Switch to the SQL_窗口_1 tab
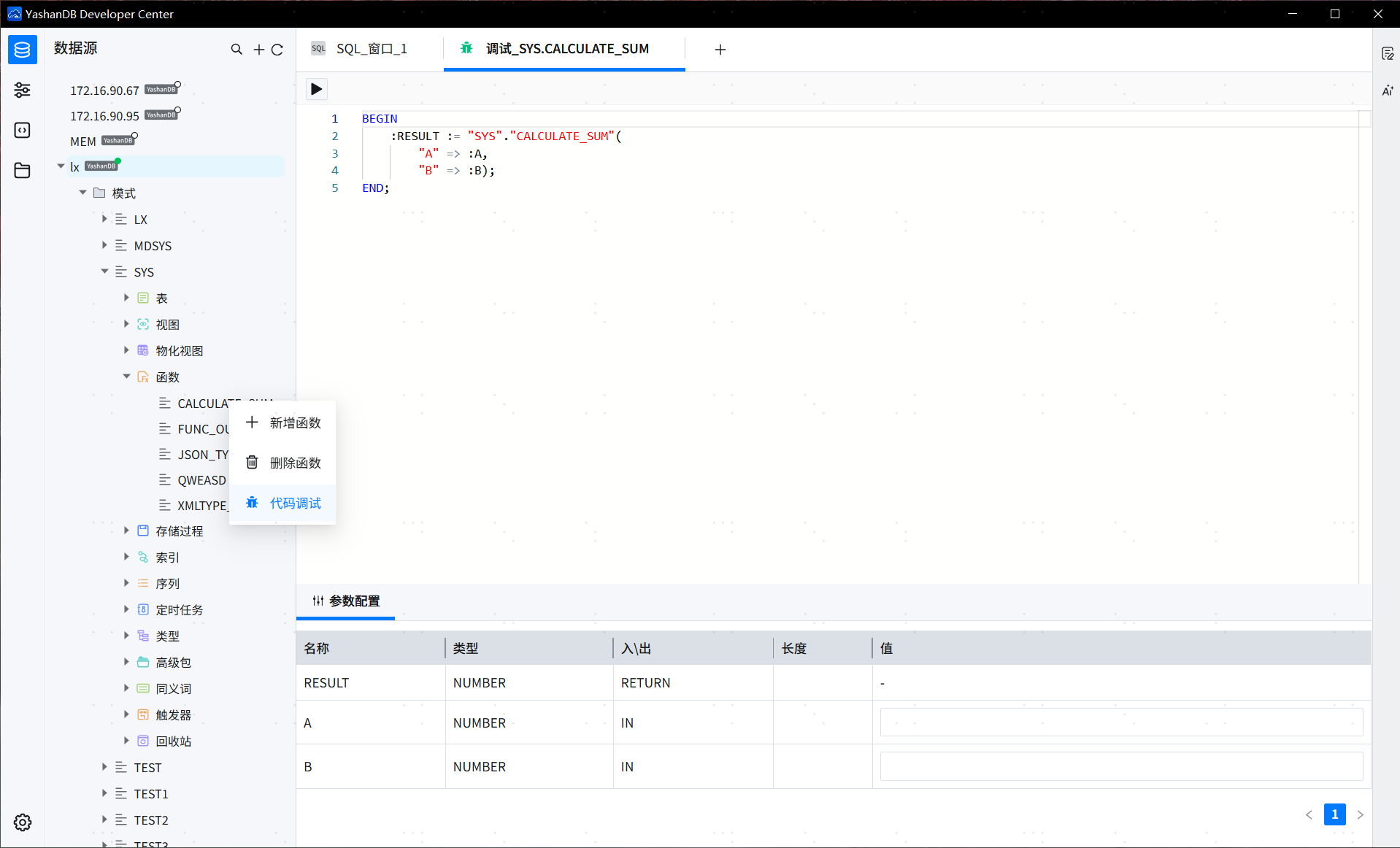 point(371,48)
